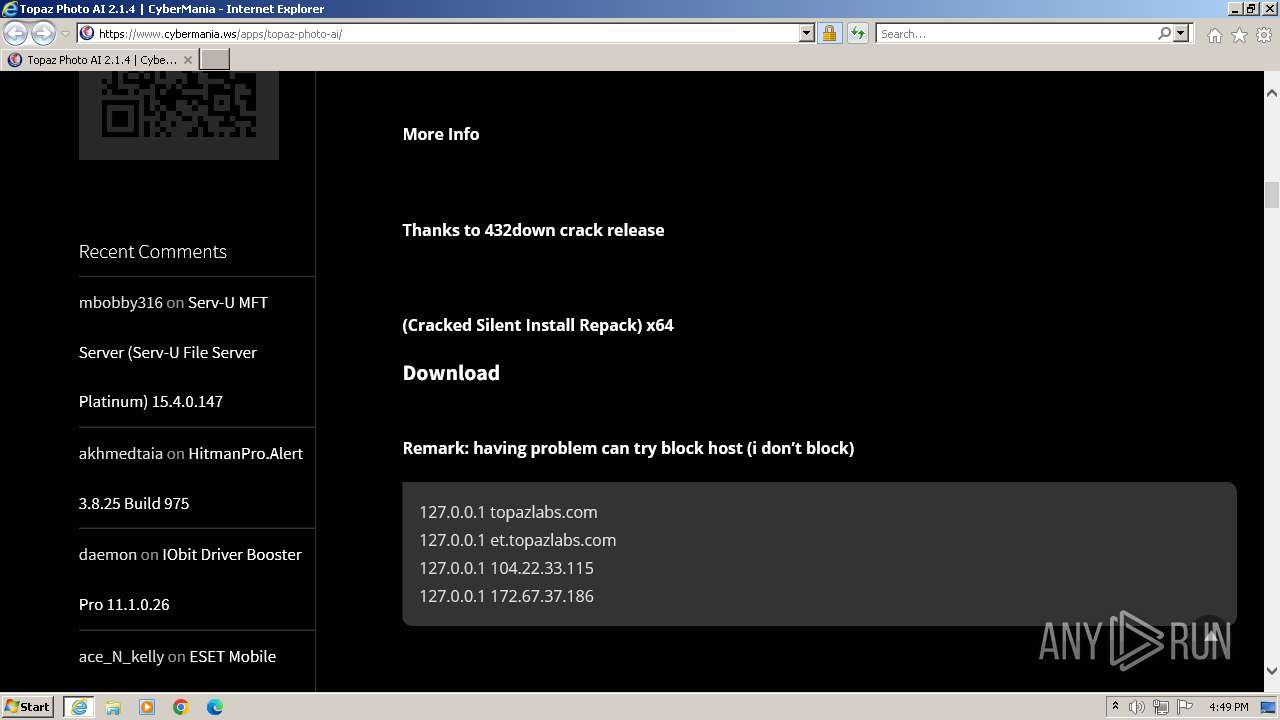This screenshot has height=720, width=1280.
Task: Click the network tray icon
Action: point(1161,707)
